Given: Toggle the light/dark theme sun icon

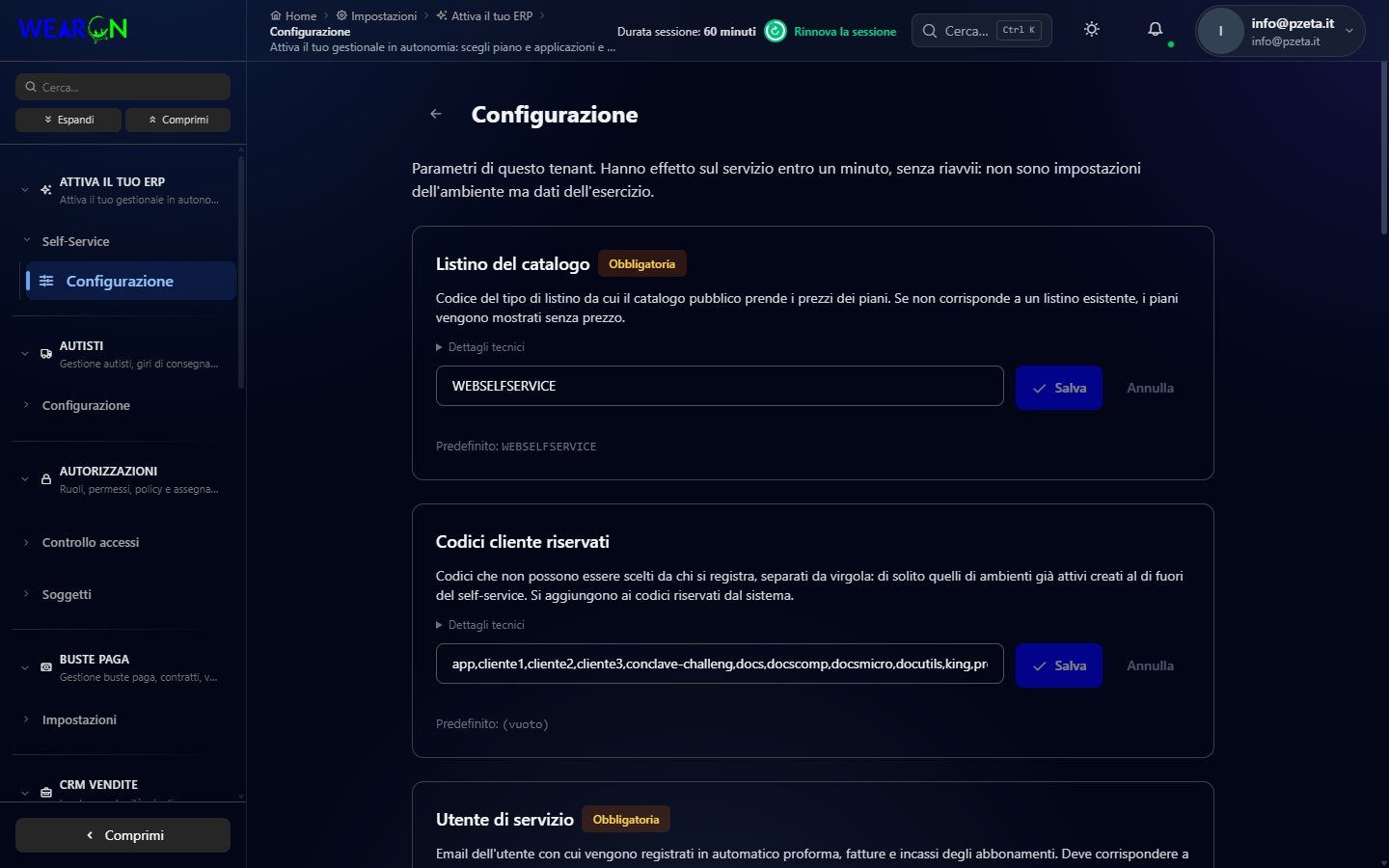Looking at the screenshot, I should [x=1092, y=30].
